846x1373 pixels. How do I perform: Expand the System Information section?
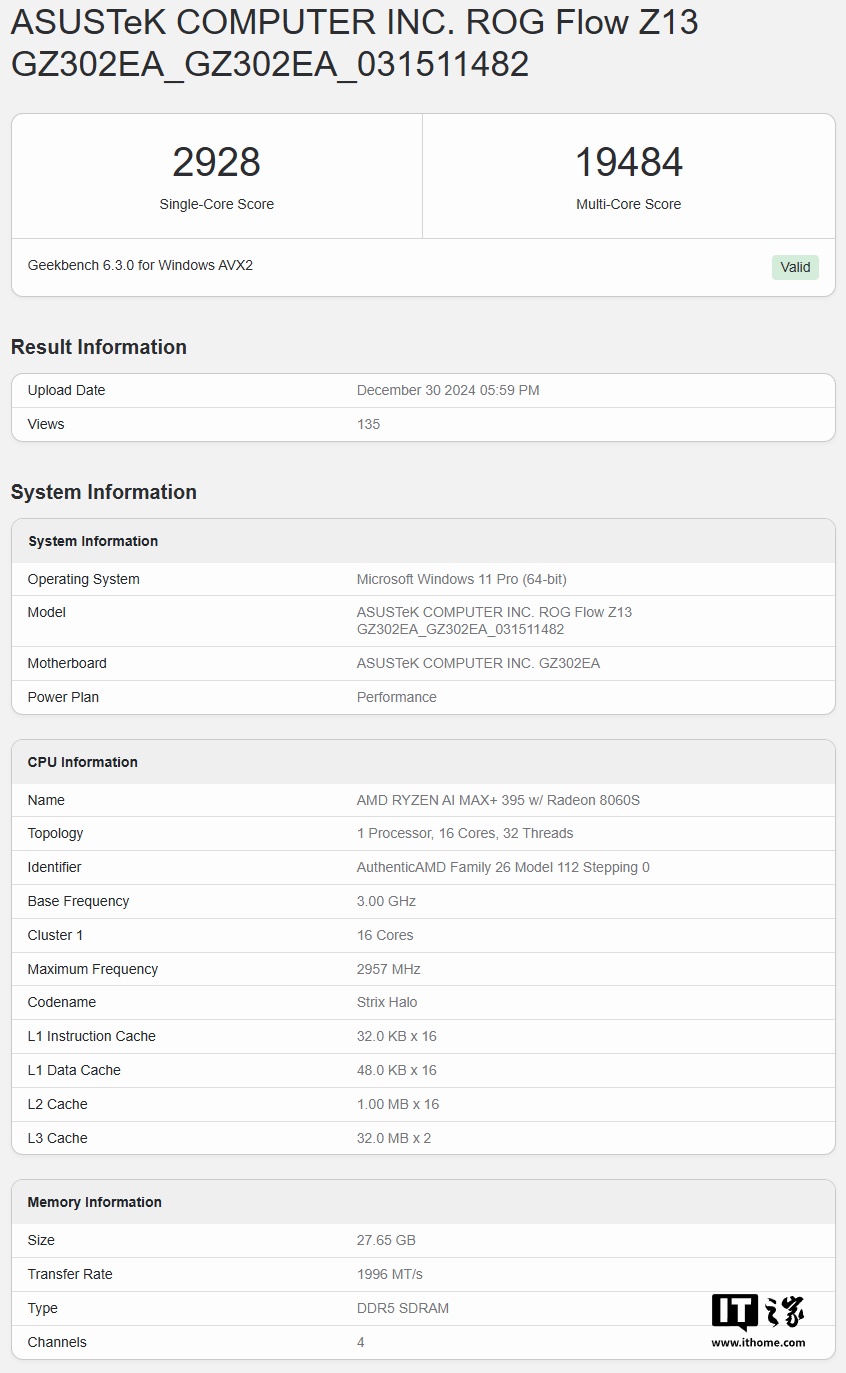106,492
